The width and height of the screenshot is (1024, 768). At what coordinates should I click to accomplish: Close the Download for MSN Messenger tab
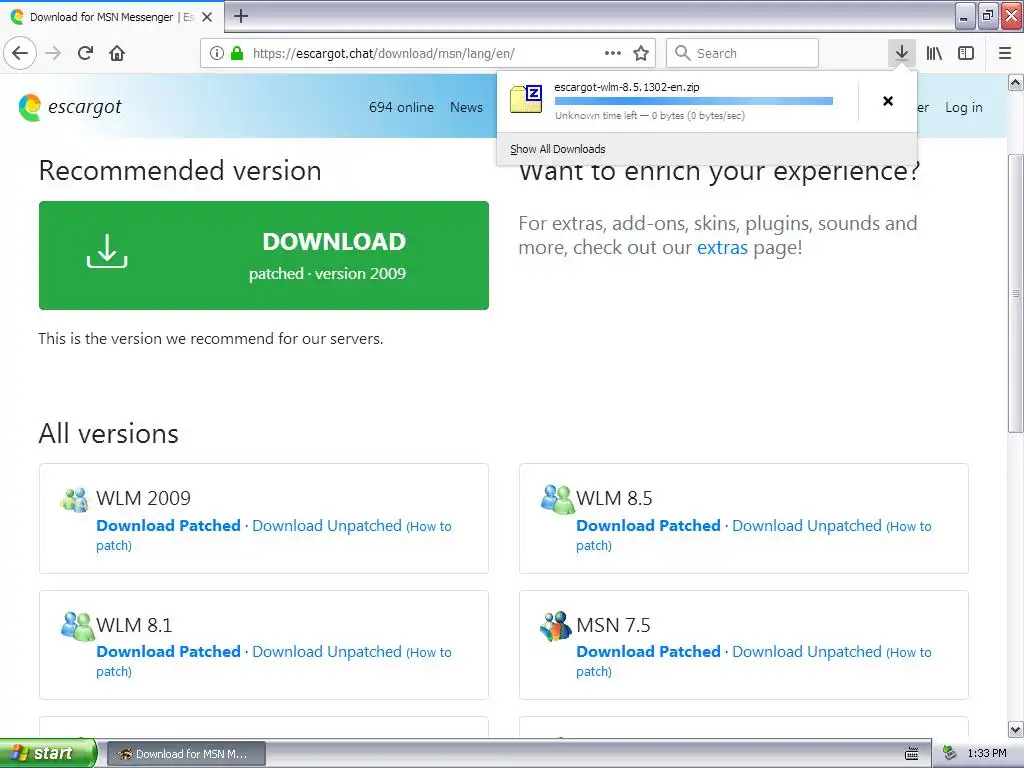point(207,17)
